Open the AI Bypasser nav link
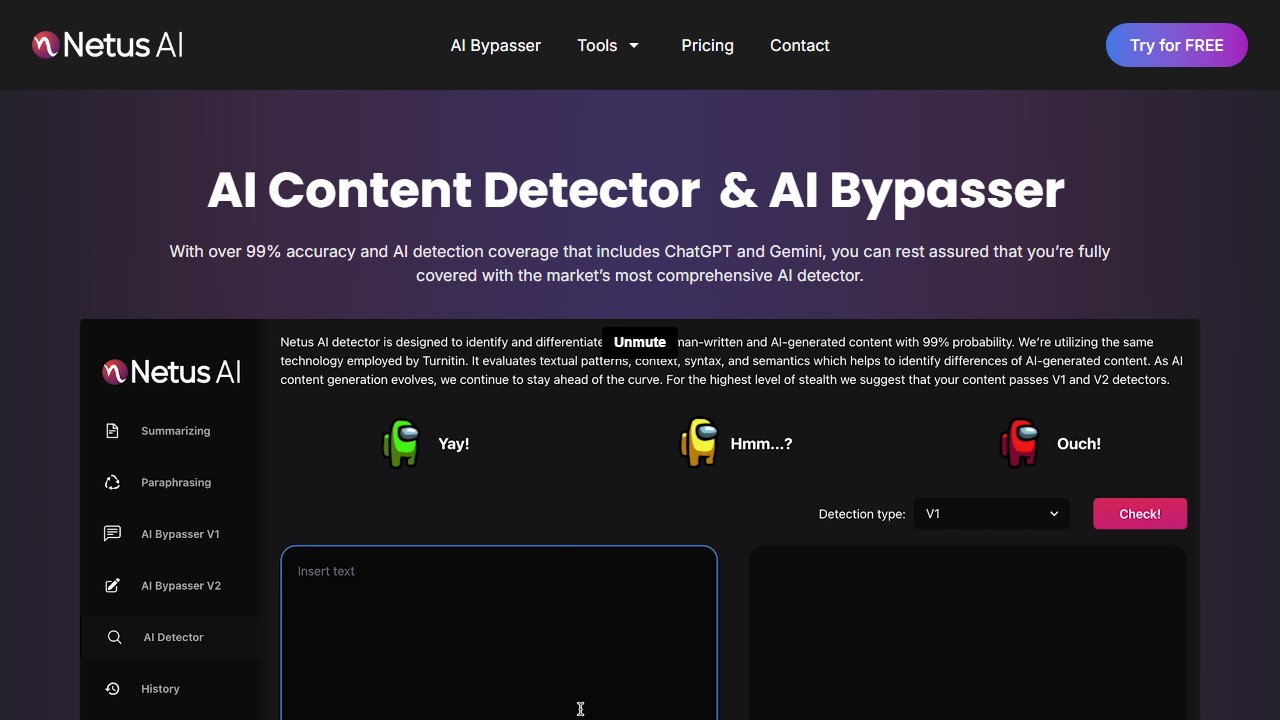Screen dimensions: 1280x720 pos(495,45)
